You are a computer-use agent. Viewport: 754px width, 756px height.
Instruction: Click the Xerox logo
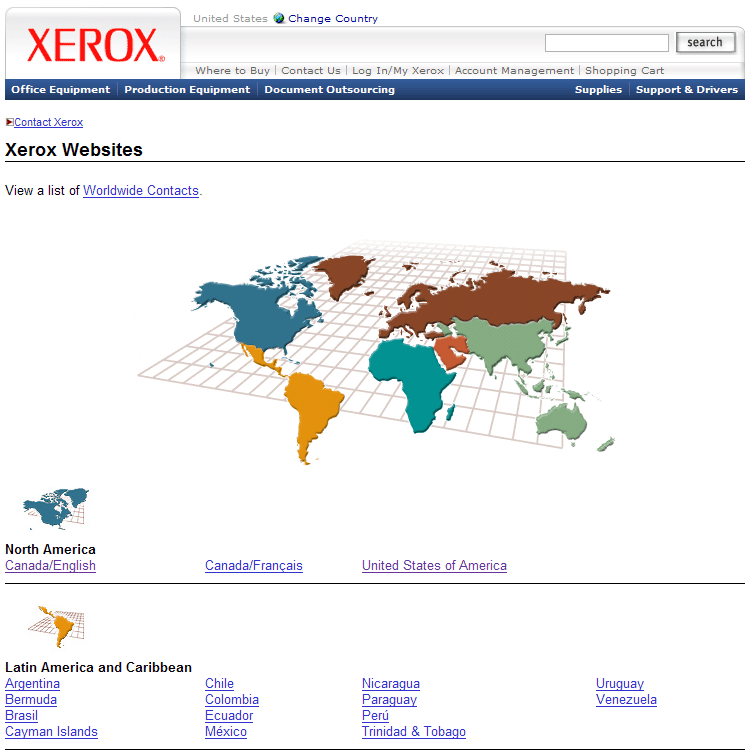point(94,45)
